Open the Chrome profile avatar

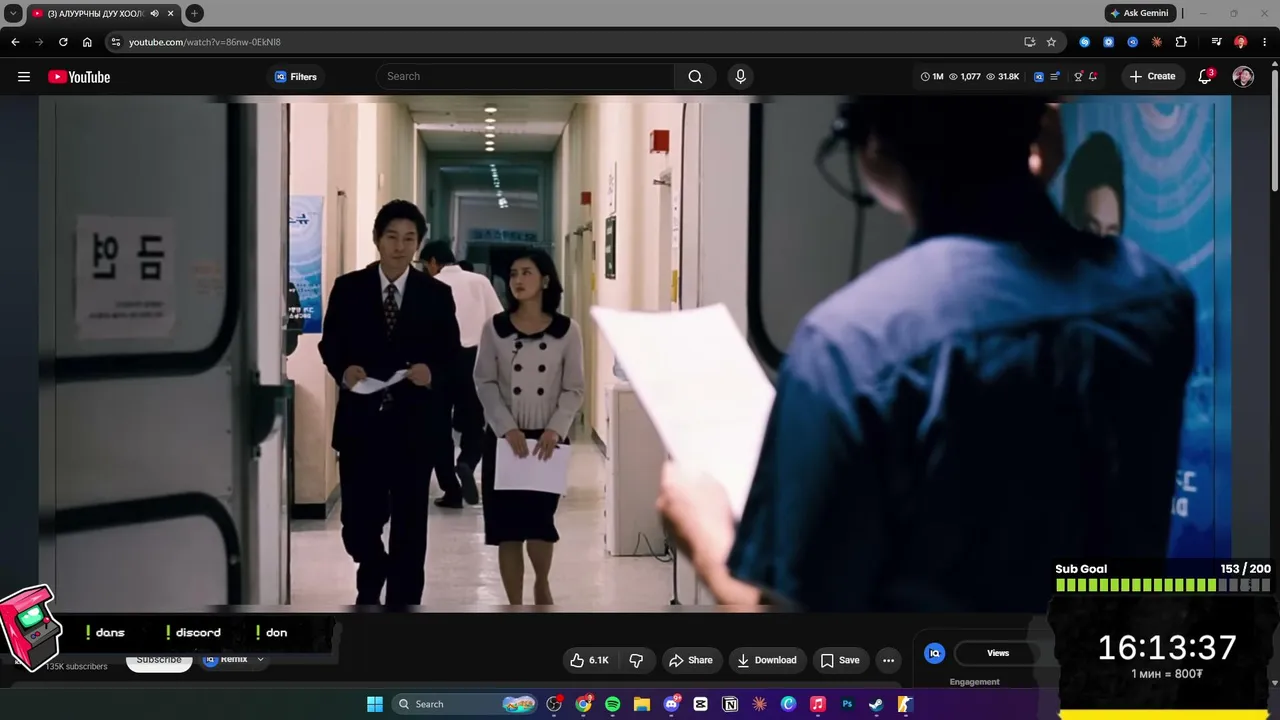tap(1241, 42)
